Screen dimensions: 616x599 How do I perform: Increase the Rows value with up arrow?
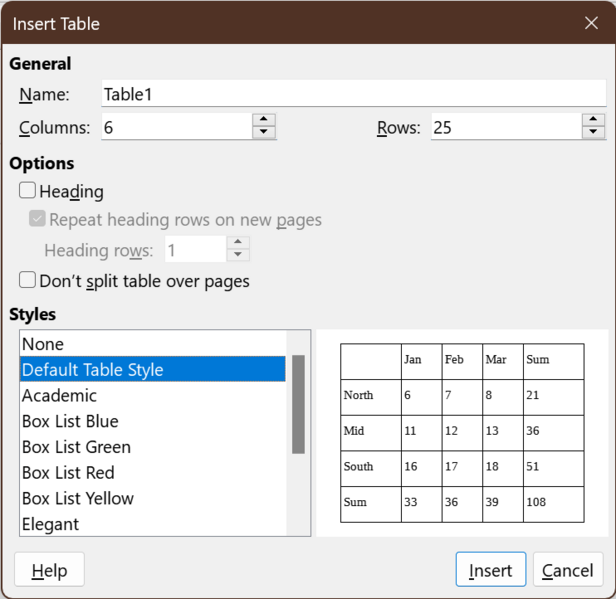click(593, 120)
